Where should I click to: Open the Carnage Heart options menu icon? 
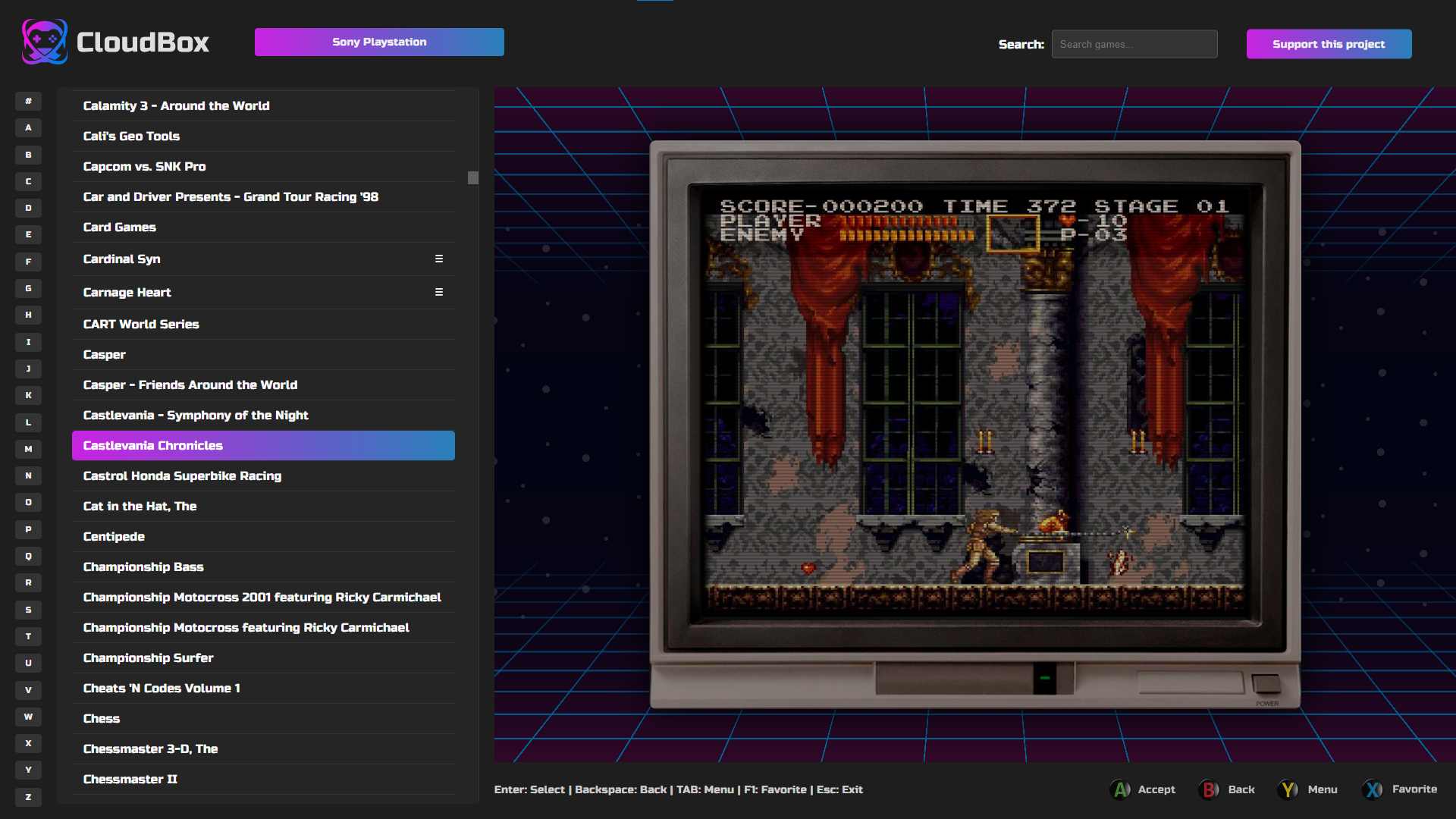click(439, 292)
